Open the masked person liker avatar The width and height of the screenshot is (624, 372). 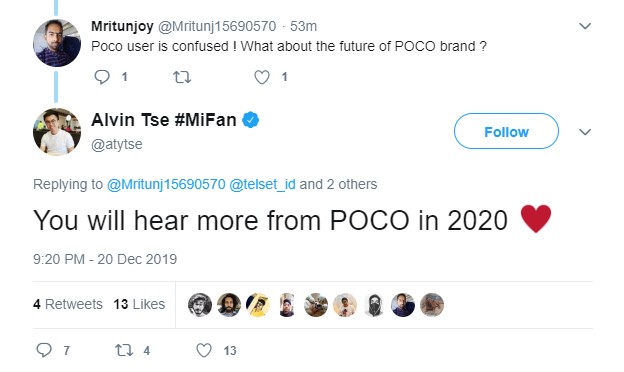point(374,305)
